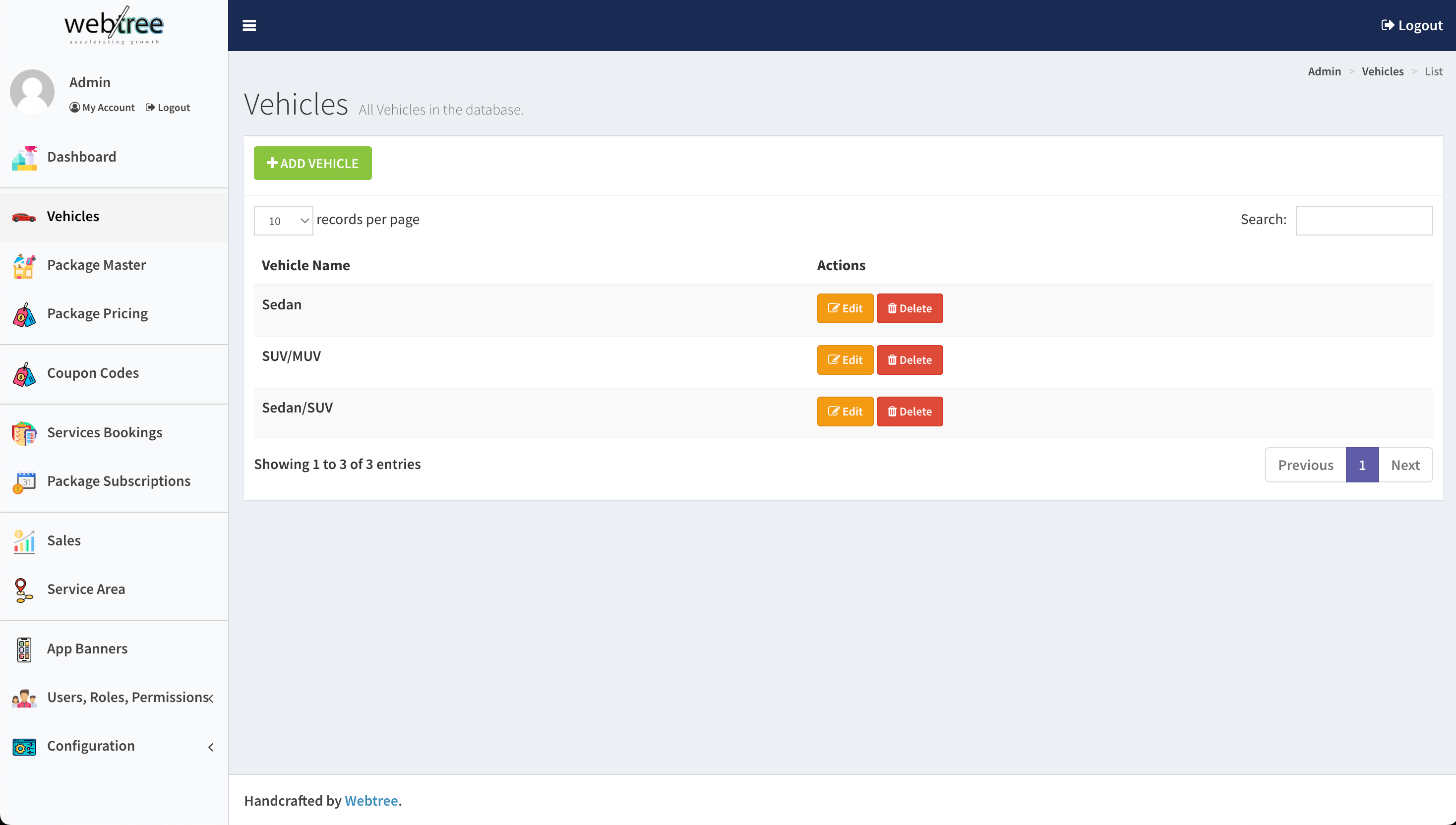
Task: Click the Dashboard sidebar icon
Action: pos(24,158)
